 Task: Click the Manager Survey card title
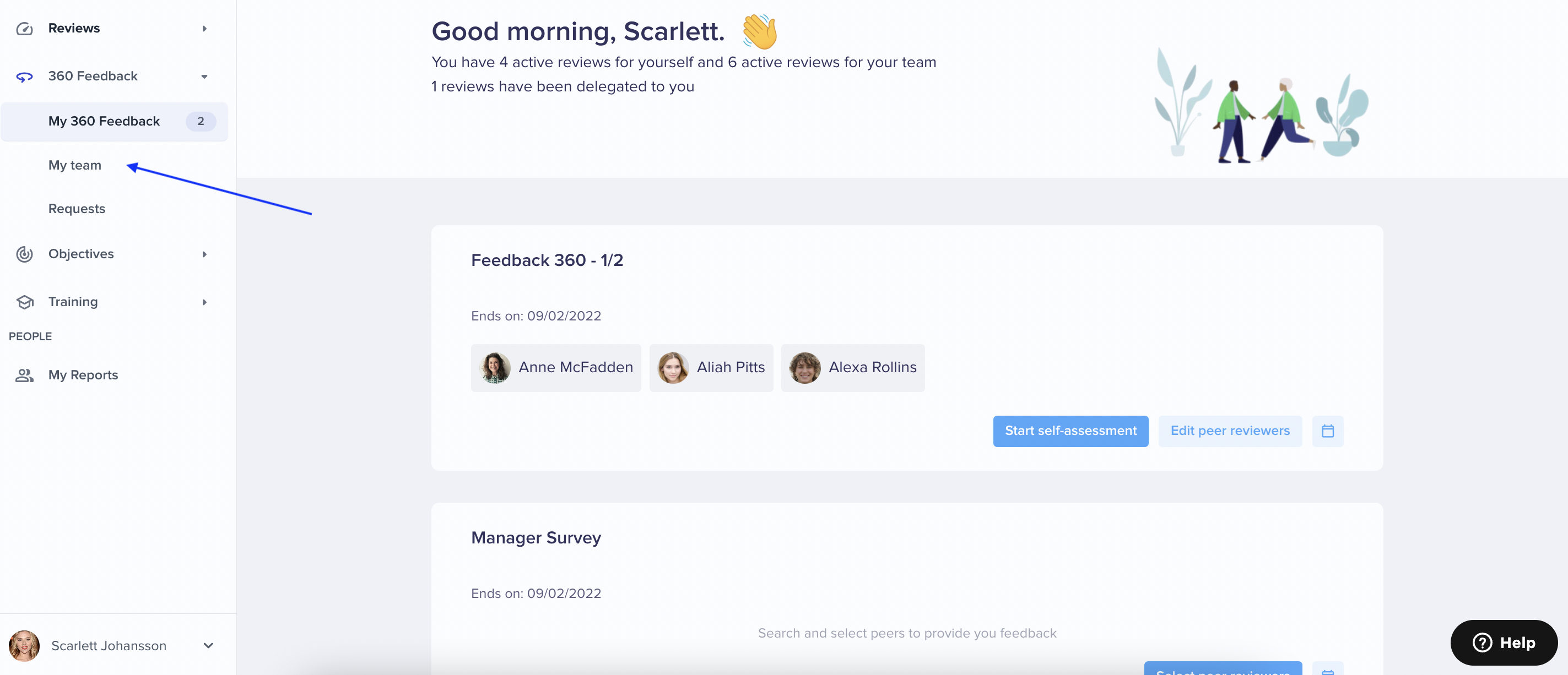536,537
